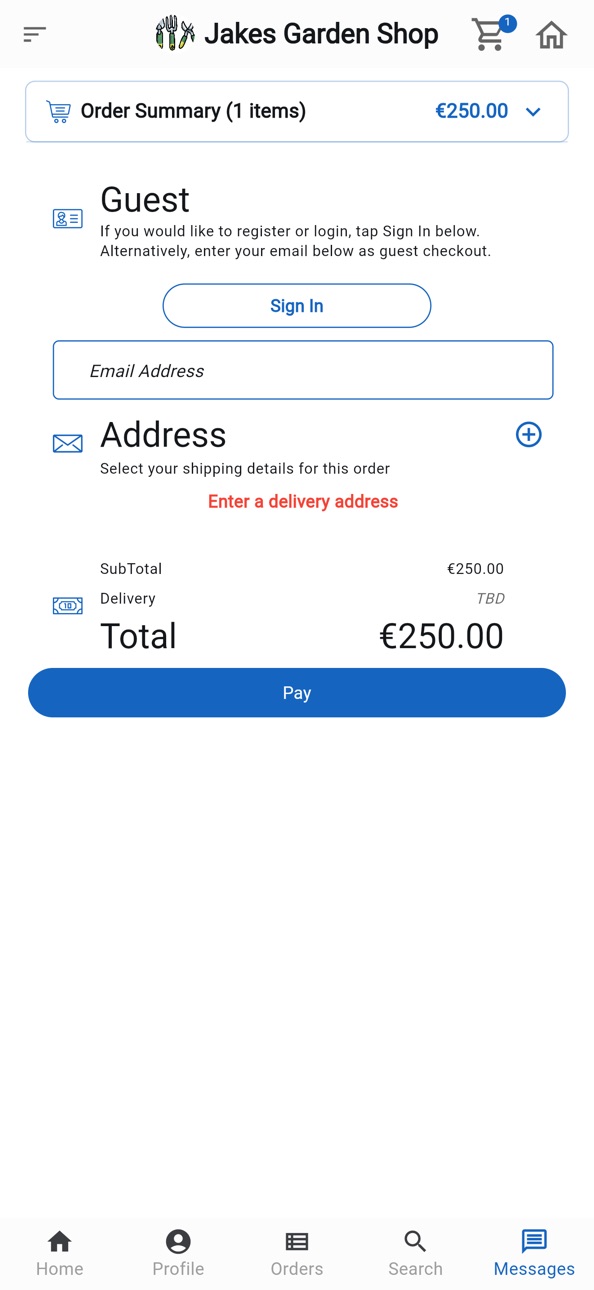The width and height of the screenshot is (594, 1290).
Task: Click the garden tools logo
Action: pyautogui.click(x=175, y=33)
